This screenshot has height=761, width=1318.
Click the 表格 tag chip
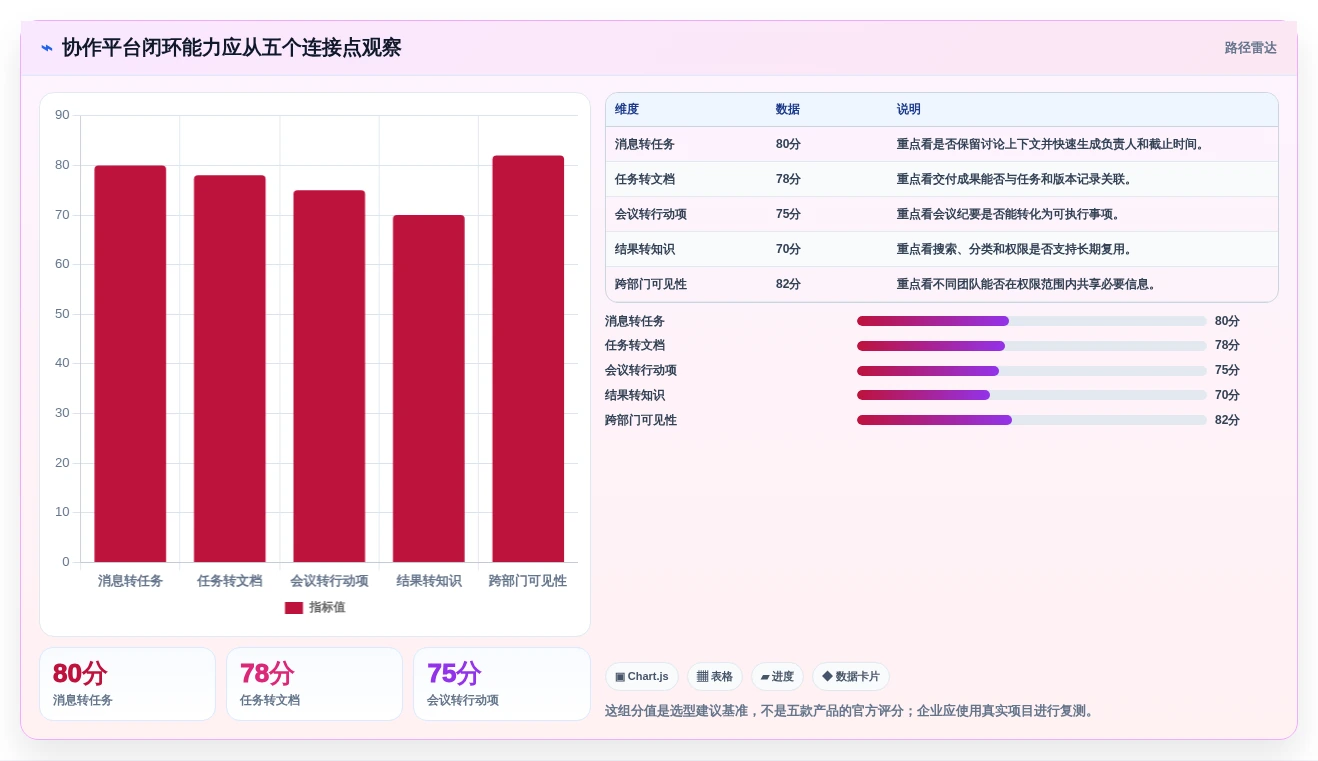715,677
